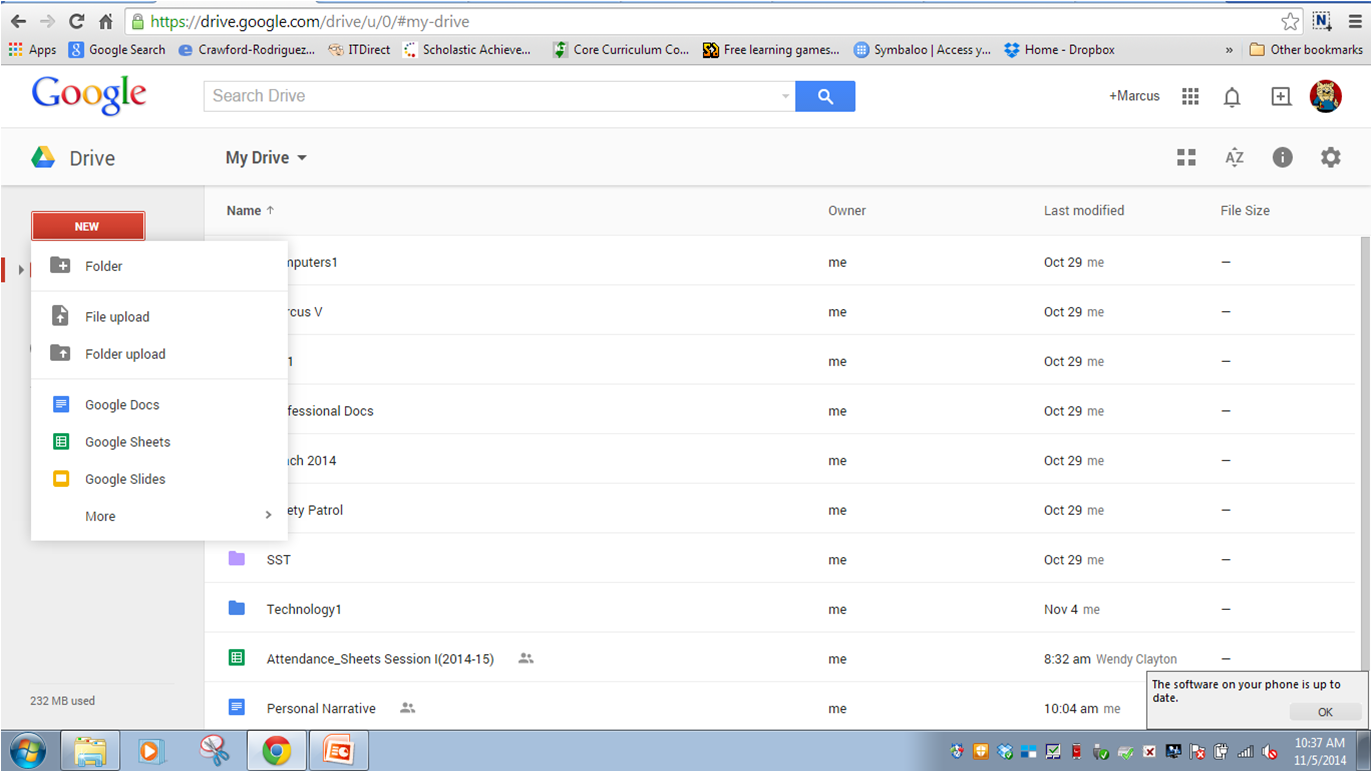The image size is (1372, 772).
Task: Click the muted volume tray icon
Action: (1270, 752)
